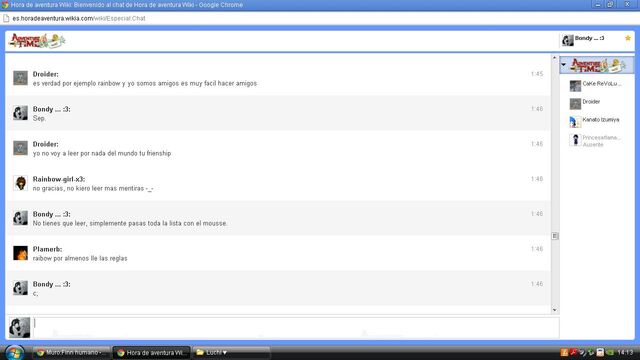
Task: Open Bondy's avatar in the top-right user box
Action: [x=567, y=40]
